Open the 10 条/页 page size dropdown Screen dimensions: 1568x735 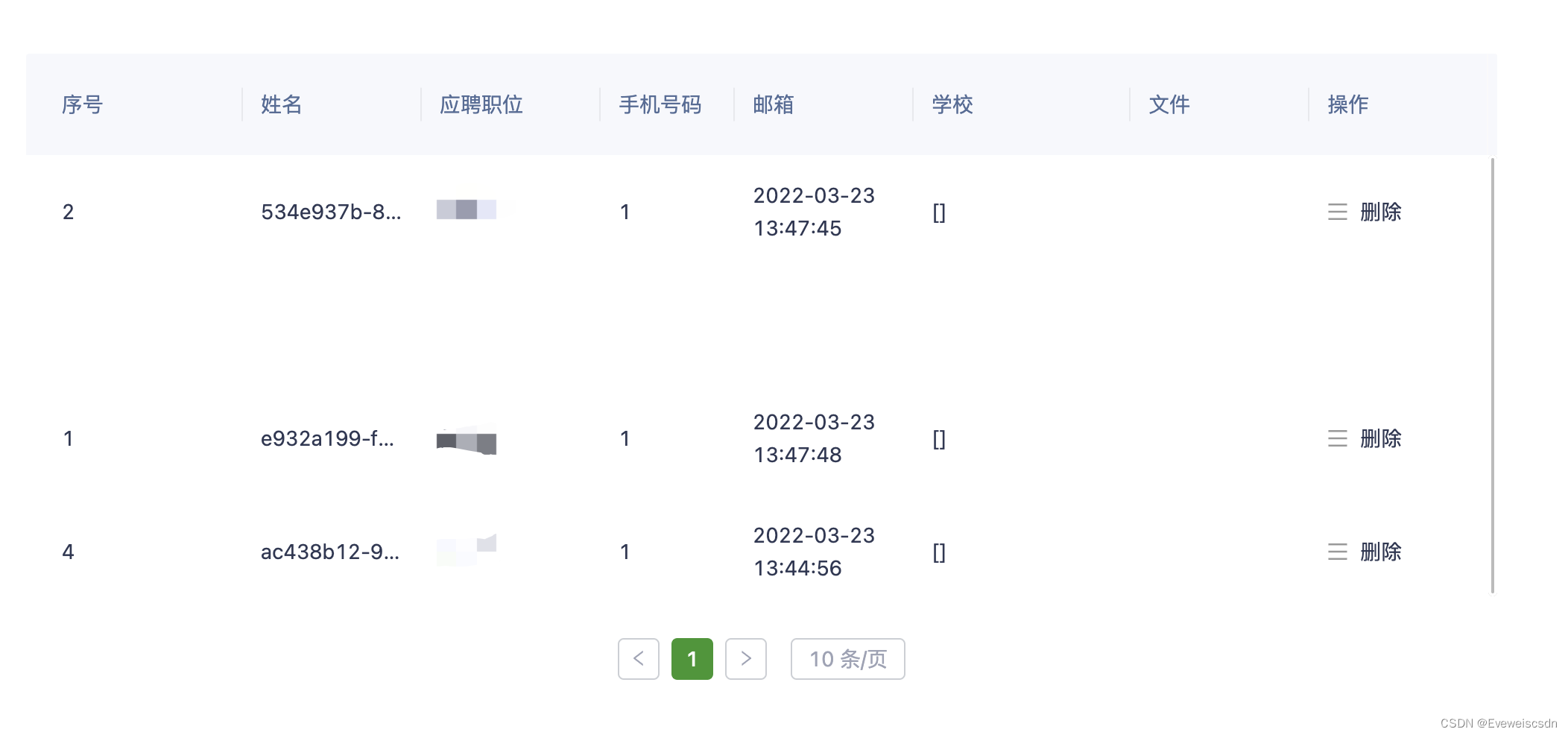[x=847, y=658]
